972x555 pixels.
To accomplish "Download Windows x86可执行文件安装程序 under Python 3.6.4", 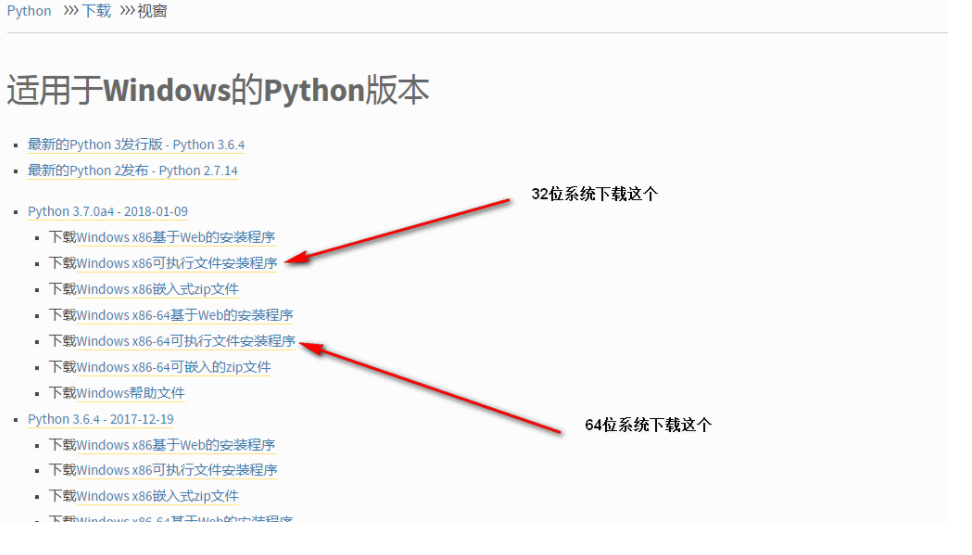I will click(x=177, y=471).
